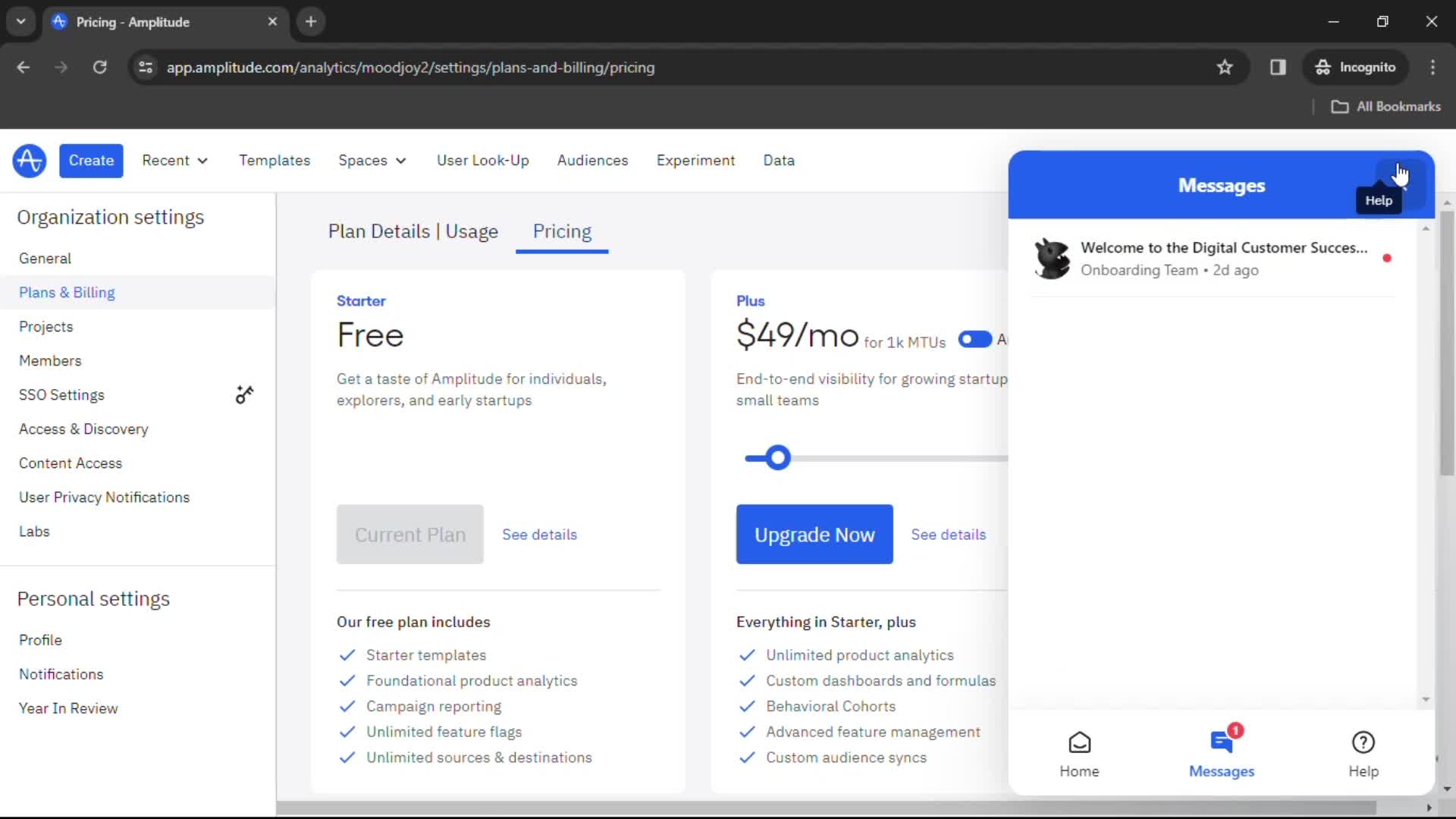
Task: Open See details for the Starter plan
Action: pos(540,535)
